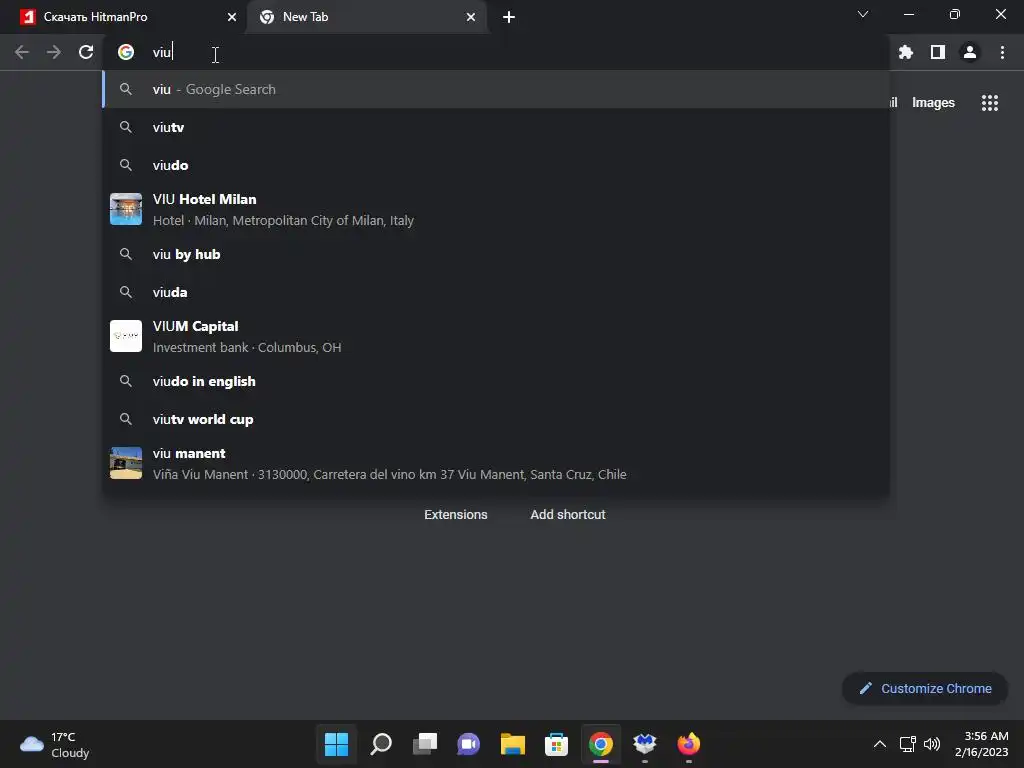Reload the current page
Viewport: 1024px width, 768px height.
(x=86, y=52)
